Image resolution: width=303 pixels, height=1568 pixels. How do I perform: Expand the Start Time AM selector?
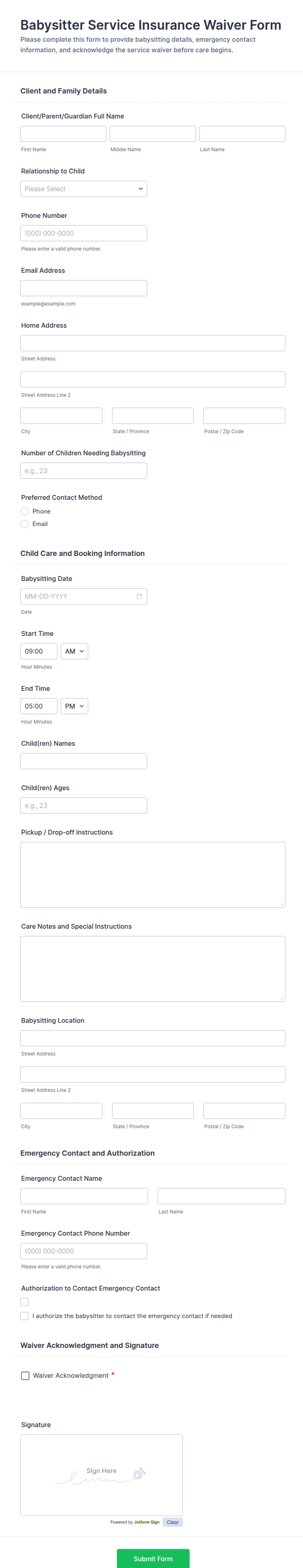click(x=74, y=651)
